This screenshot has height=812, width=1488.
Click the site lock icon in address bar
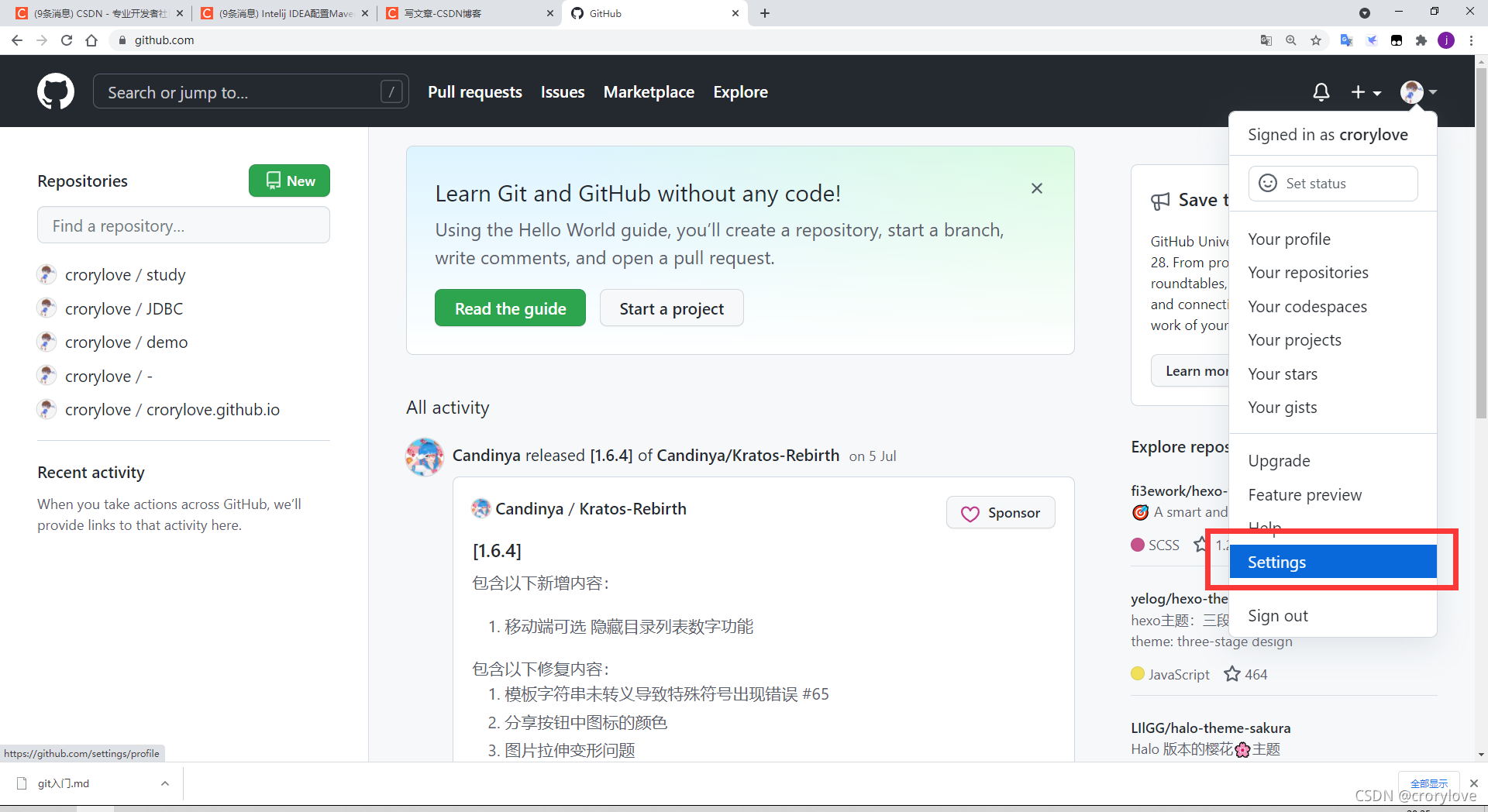pos(122,40)
